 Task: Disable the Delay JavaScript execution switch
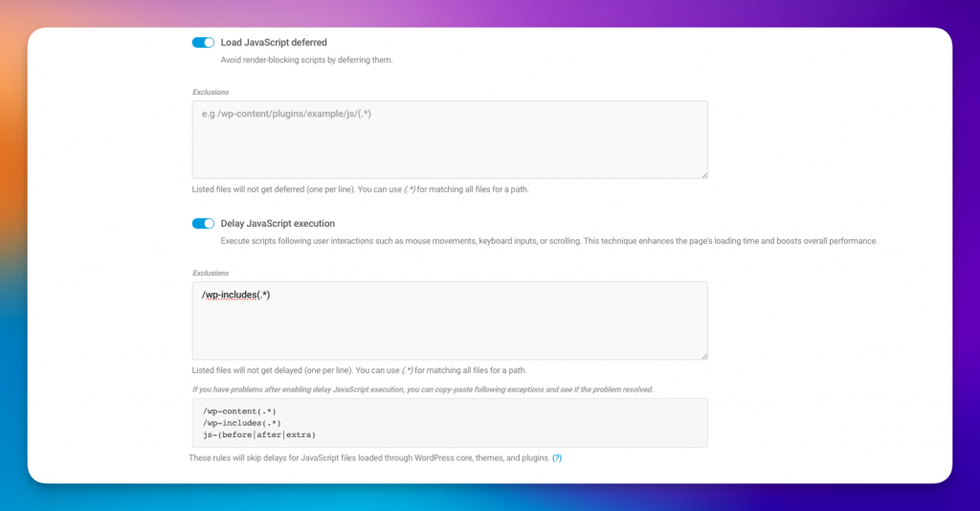pos(203,224)
